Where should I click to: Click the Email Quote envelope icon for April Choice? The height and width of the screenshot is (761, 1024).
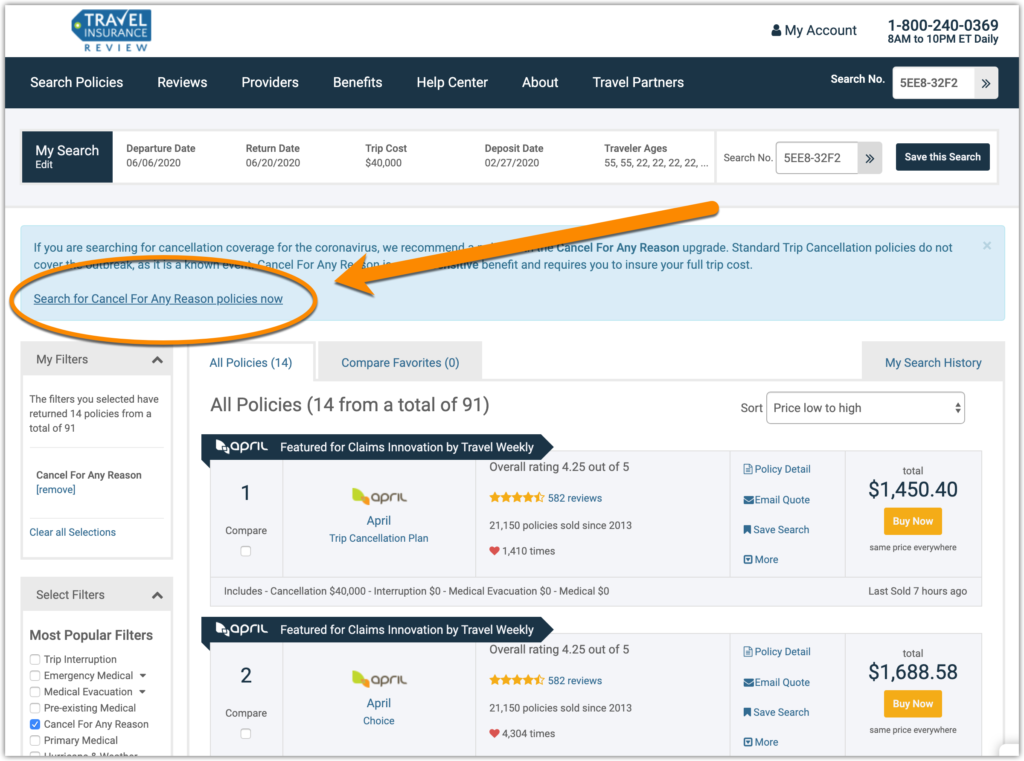pyautogui.click(x=748, y=683)
